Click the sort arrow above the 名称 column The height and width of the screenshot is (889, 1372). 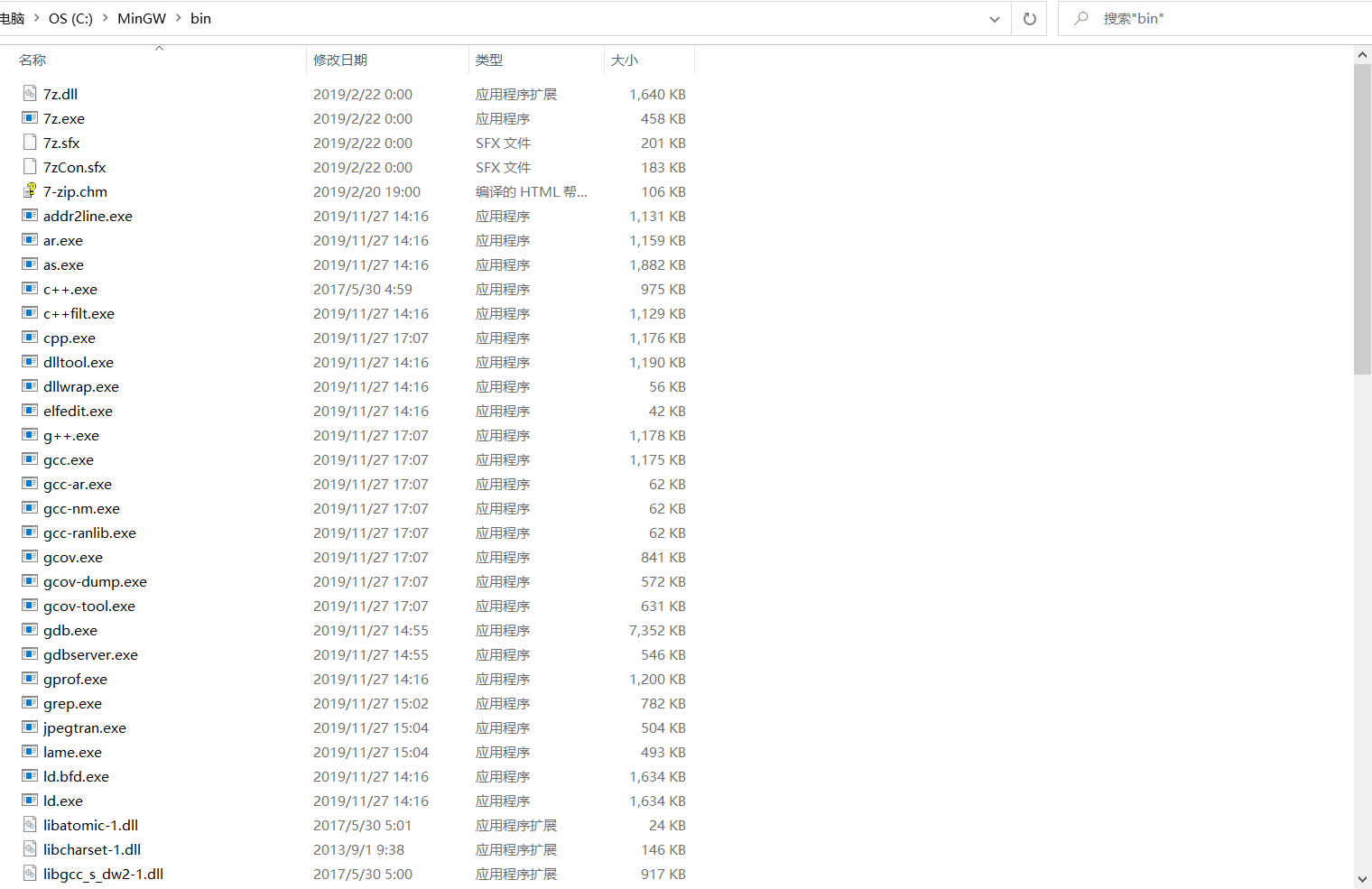tap(159, 48)
